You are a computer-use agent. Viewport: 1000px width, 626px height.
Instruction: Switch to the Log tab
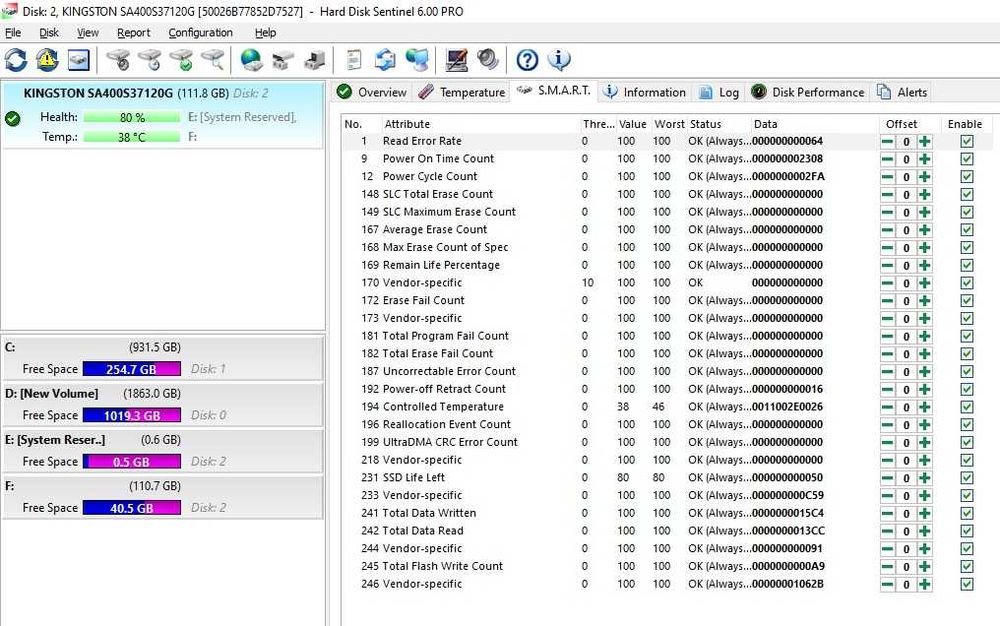(x=719, y=92)
